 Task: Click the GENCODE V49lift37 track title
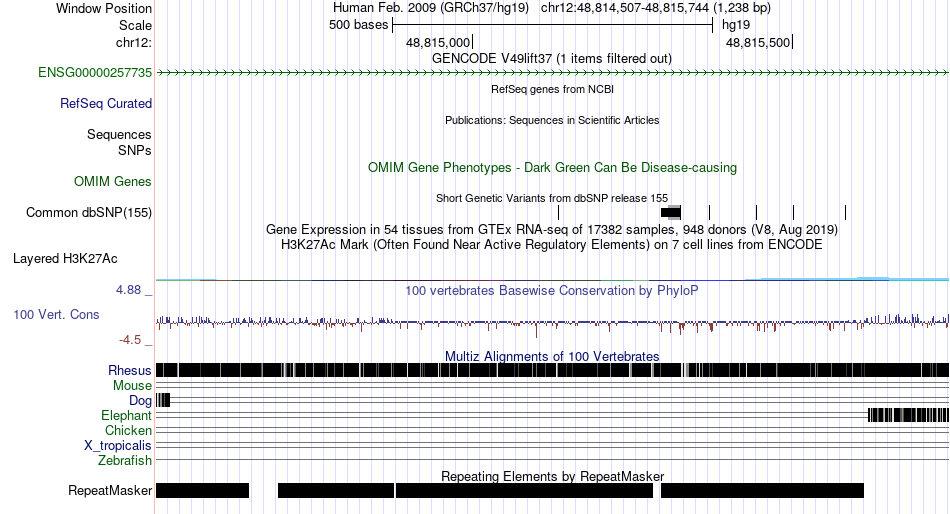551,59
